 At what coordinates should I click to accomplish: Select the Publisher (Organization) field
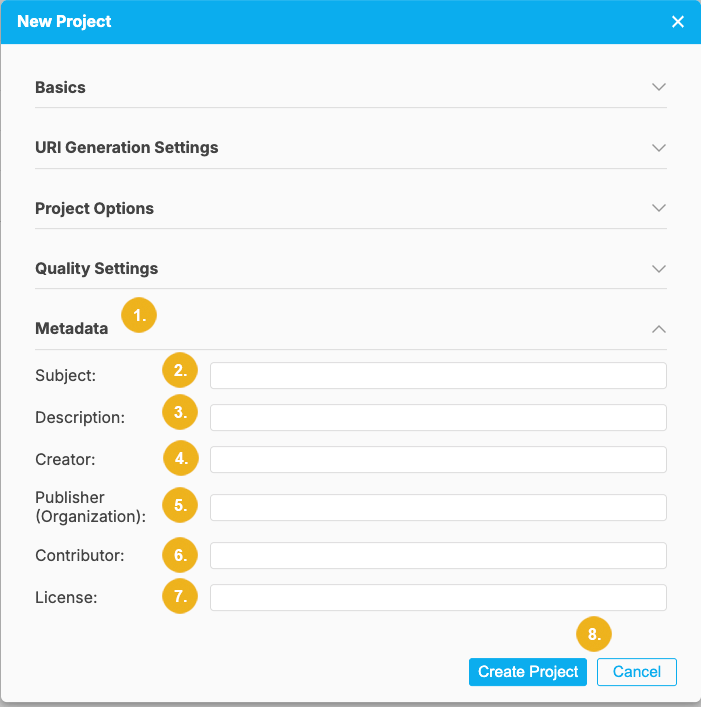click(438, 507)
